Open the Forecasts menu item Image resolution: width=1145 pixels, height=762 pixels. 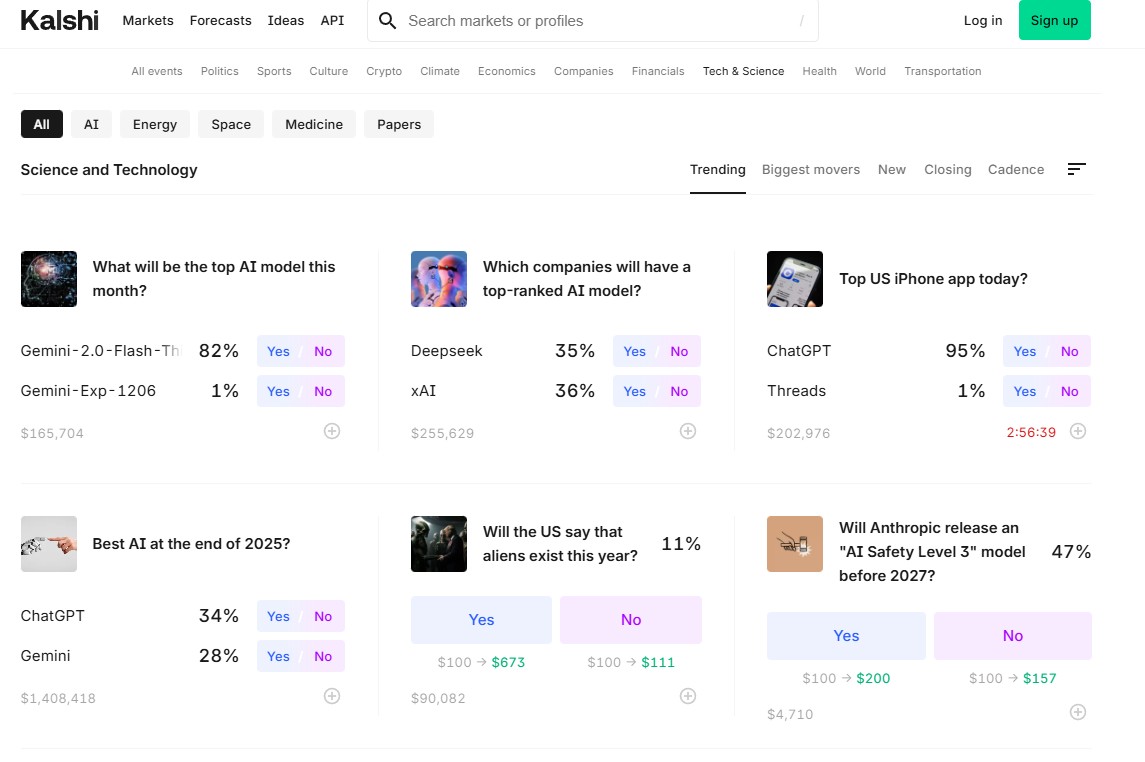click(220, 20)
